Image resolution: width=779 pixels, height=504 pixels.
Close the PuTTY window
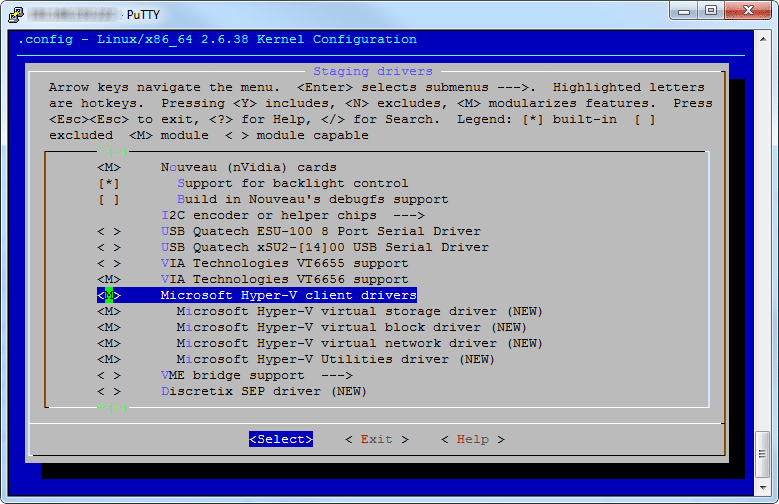[748, 11]
